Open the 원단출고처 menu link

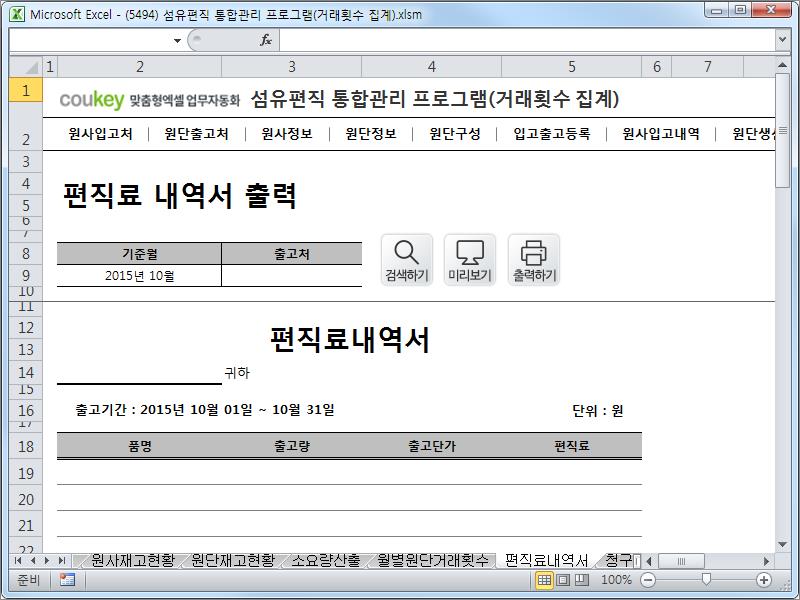[196, 134]
